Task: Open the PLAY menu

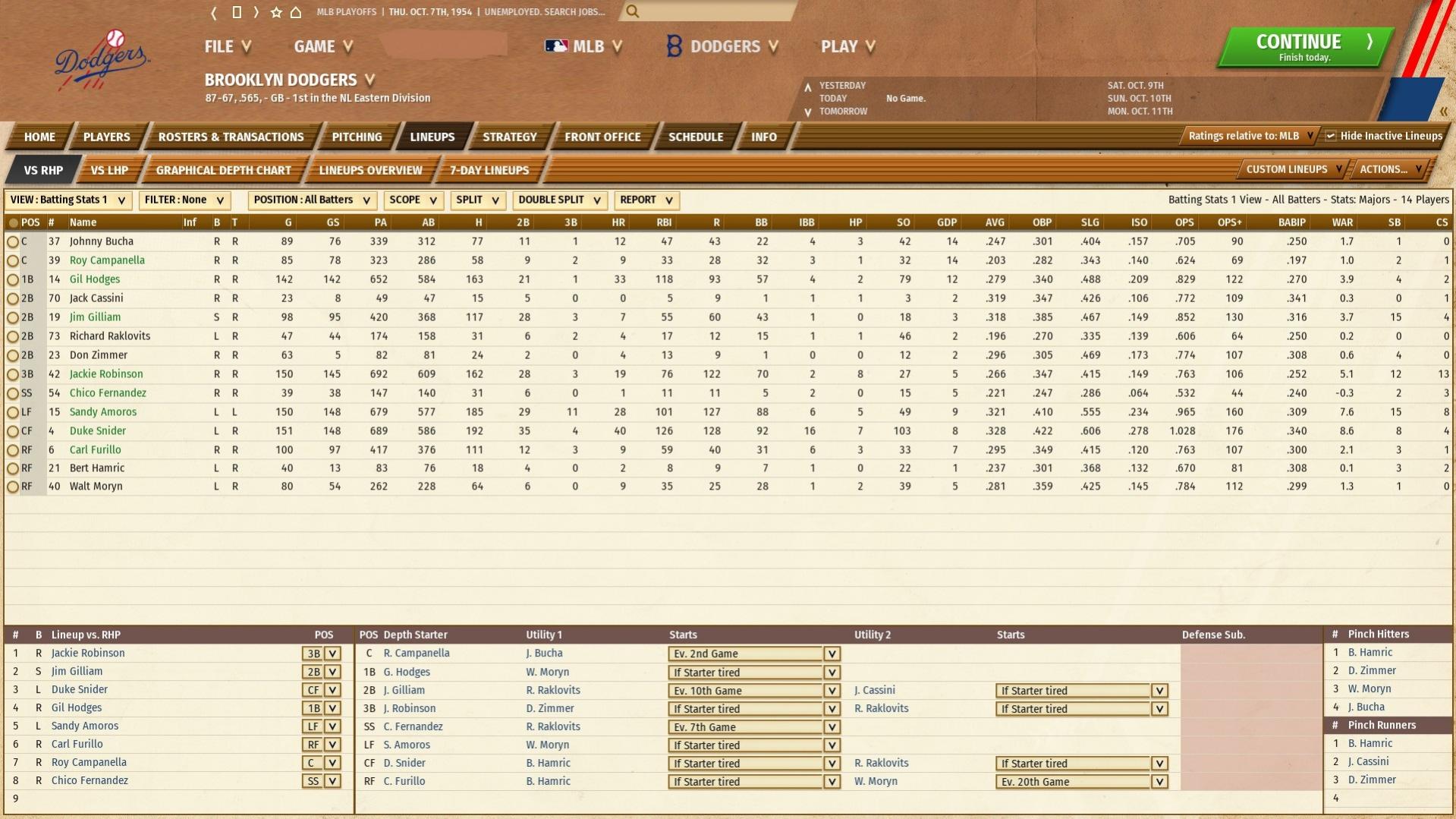Action: [848, 46]
